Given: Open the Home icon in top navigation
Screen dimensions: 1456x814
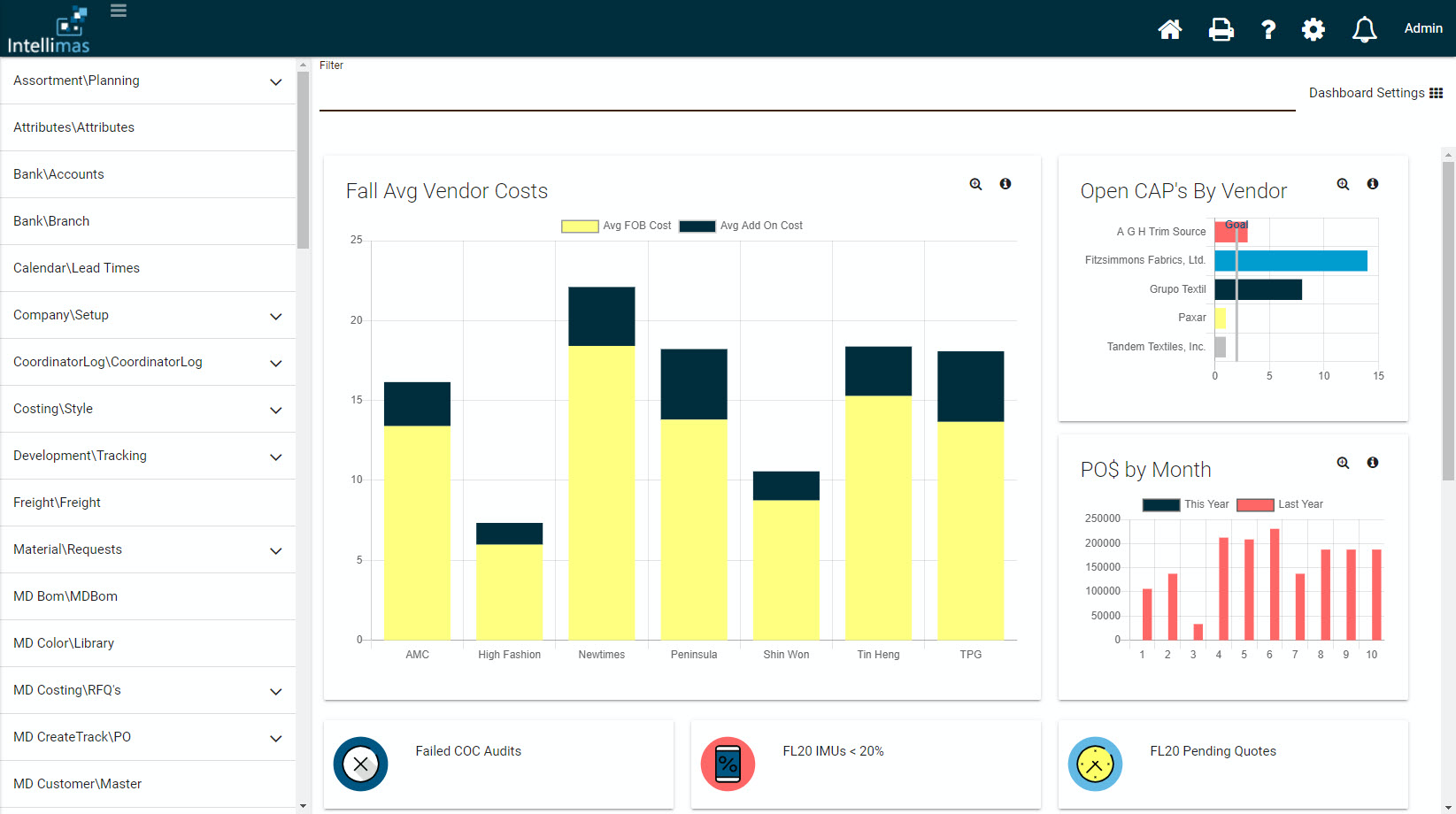Looking at the screenshot, I should click(x=1169, y=29).
